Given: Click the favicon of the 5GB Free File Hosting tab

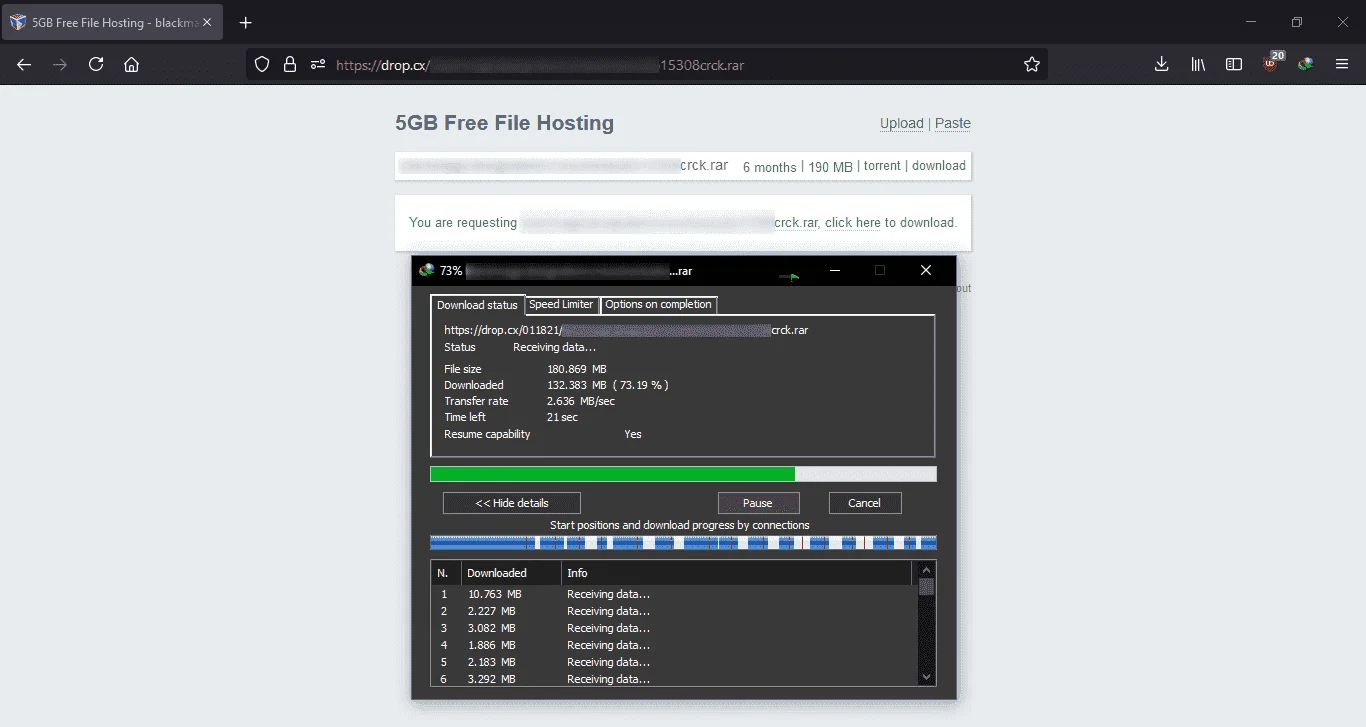Looking at the screenshot, I should (17, 22).
